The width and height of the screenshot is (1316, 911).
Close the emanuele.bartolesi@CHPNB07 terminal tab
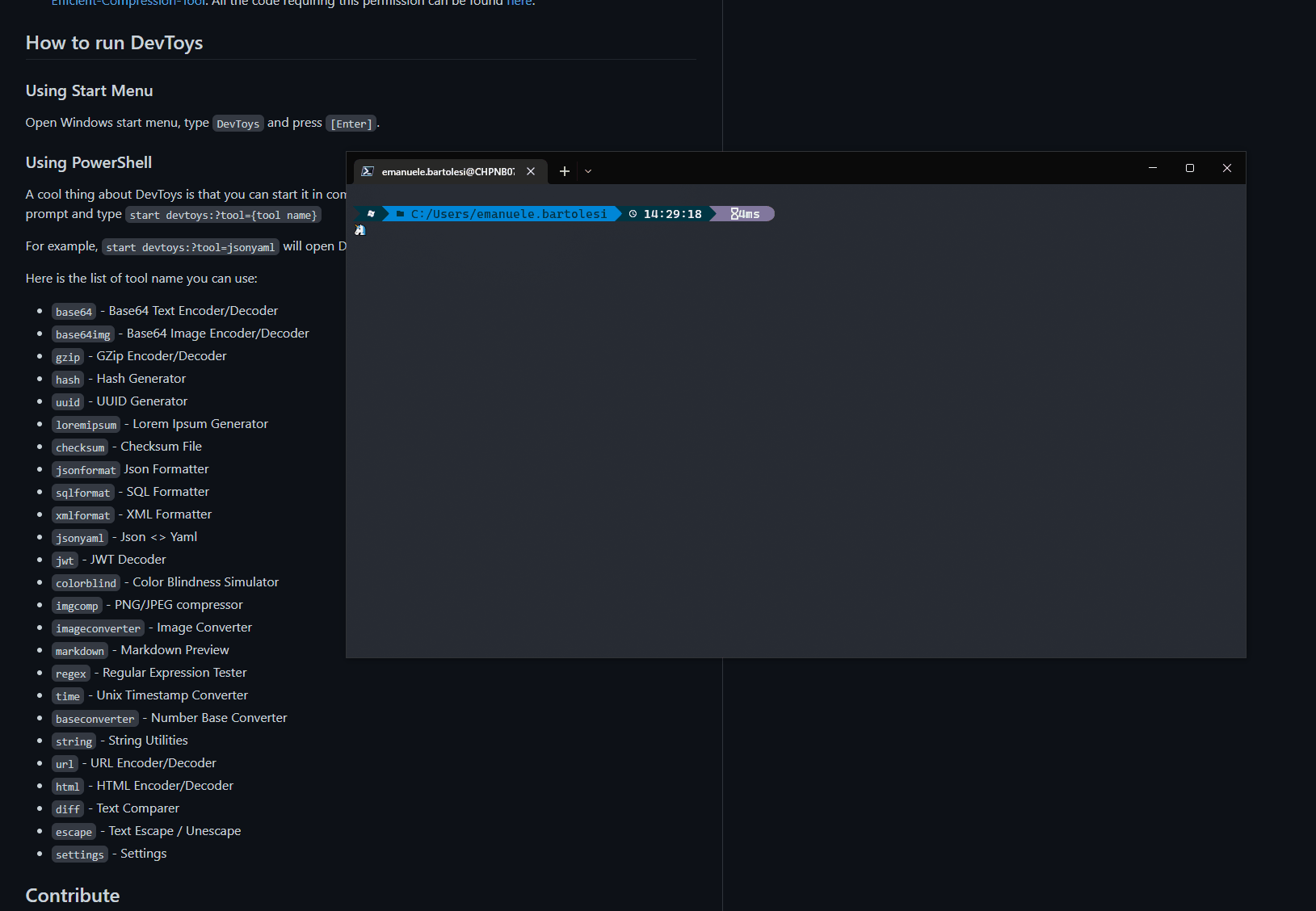coord(531,171)
